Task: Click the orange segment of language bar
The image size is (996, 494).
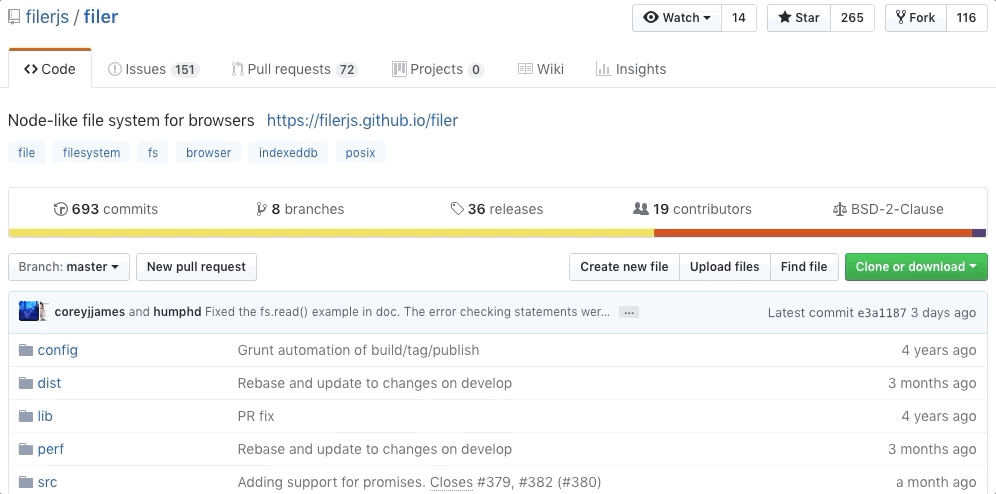Action: [x=813, y=233]
